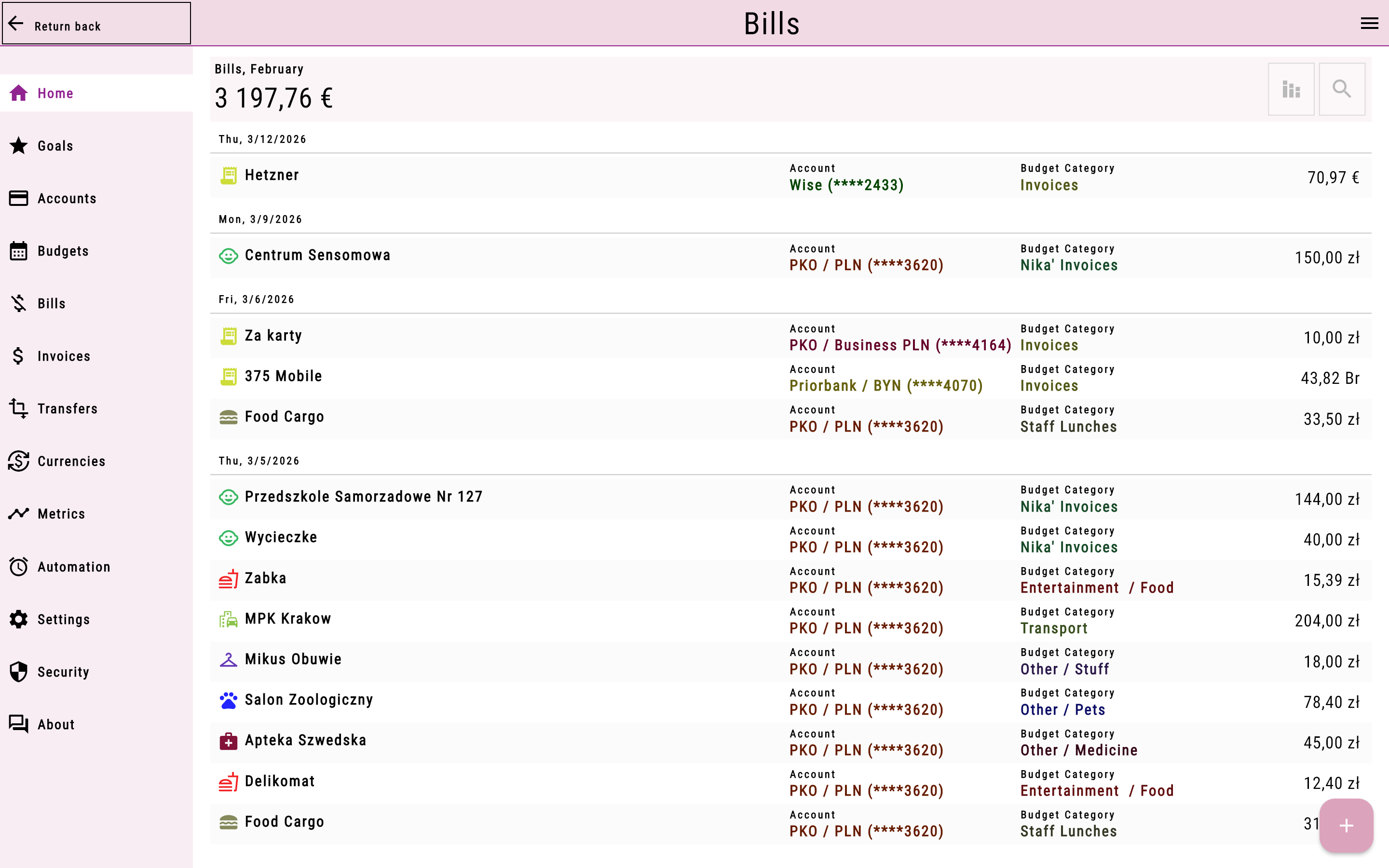Select Mikus Obuwie bill name
This screenshot has width=1389, height=868.
293,659
